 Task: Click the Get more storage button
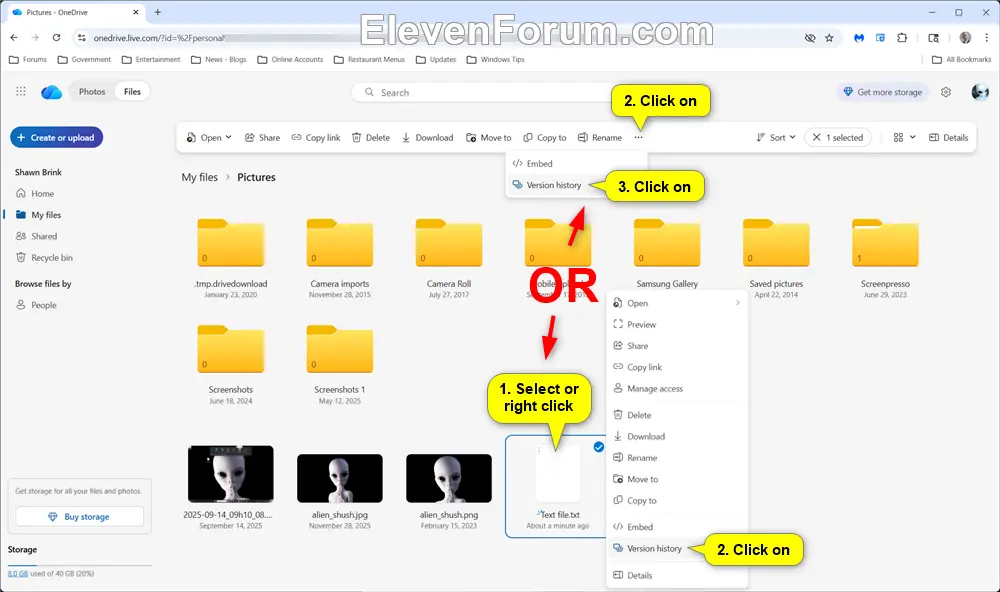point(883,92)
